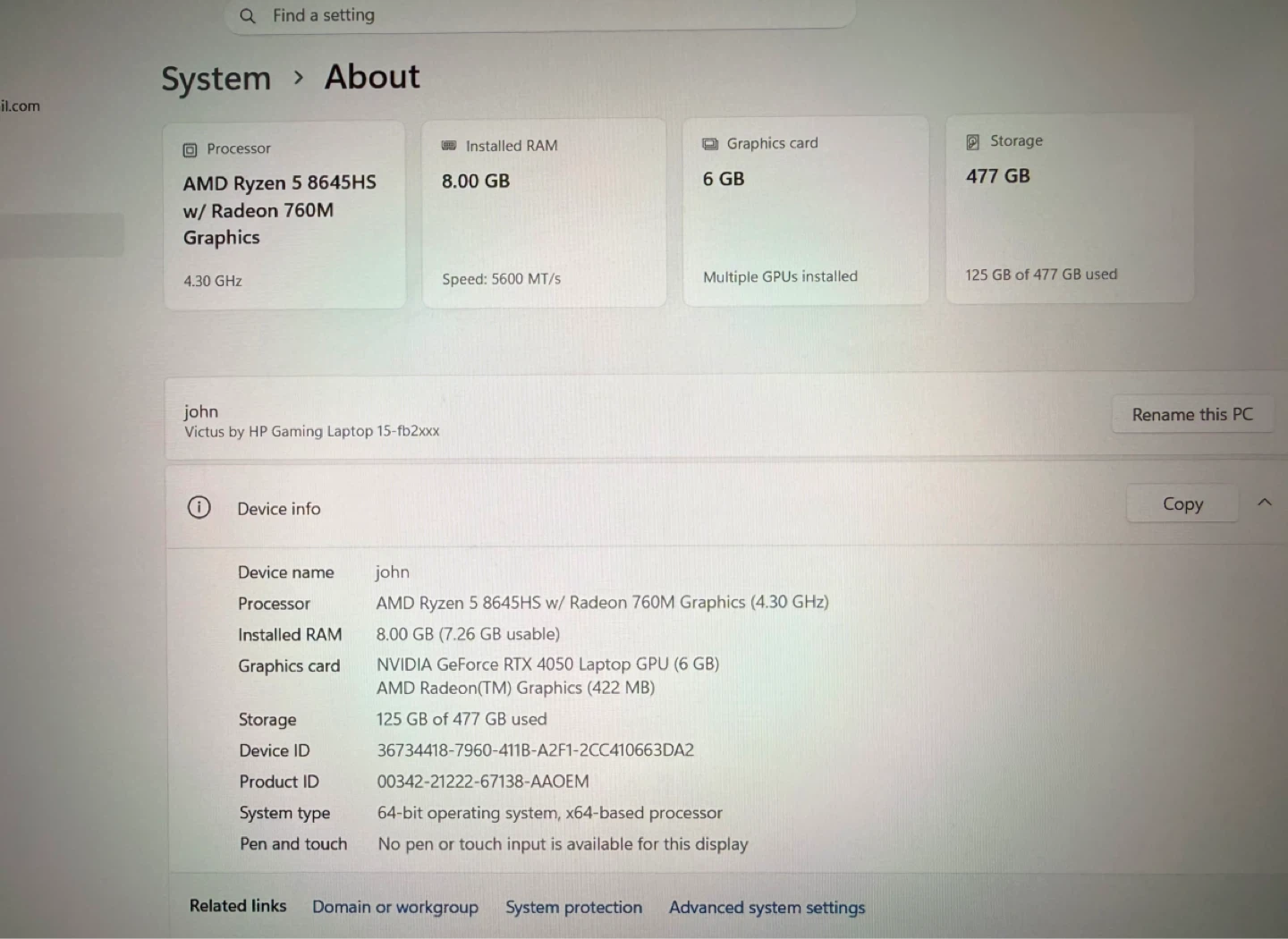The image size is (1288, 939).
Task: Click the Installed RAM memory icon
Action: pyautogui.click(x=449, y=146)
